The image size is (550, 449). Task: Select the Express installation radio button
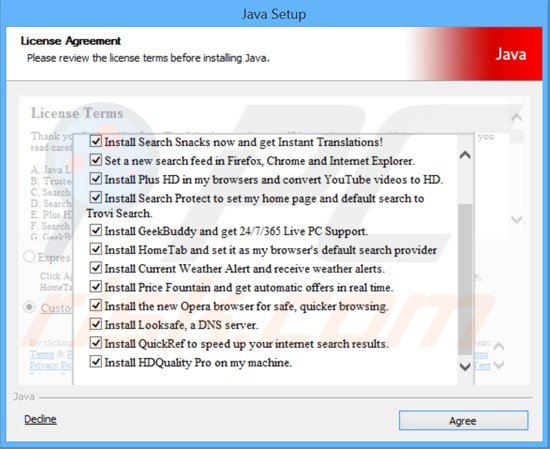click(29, 256)
